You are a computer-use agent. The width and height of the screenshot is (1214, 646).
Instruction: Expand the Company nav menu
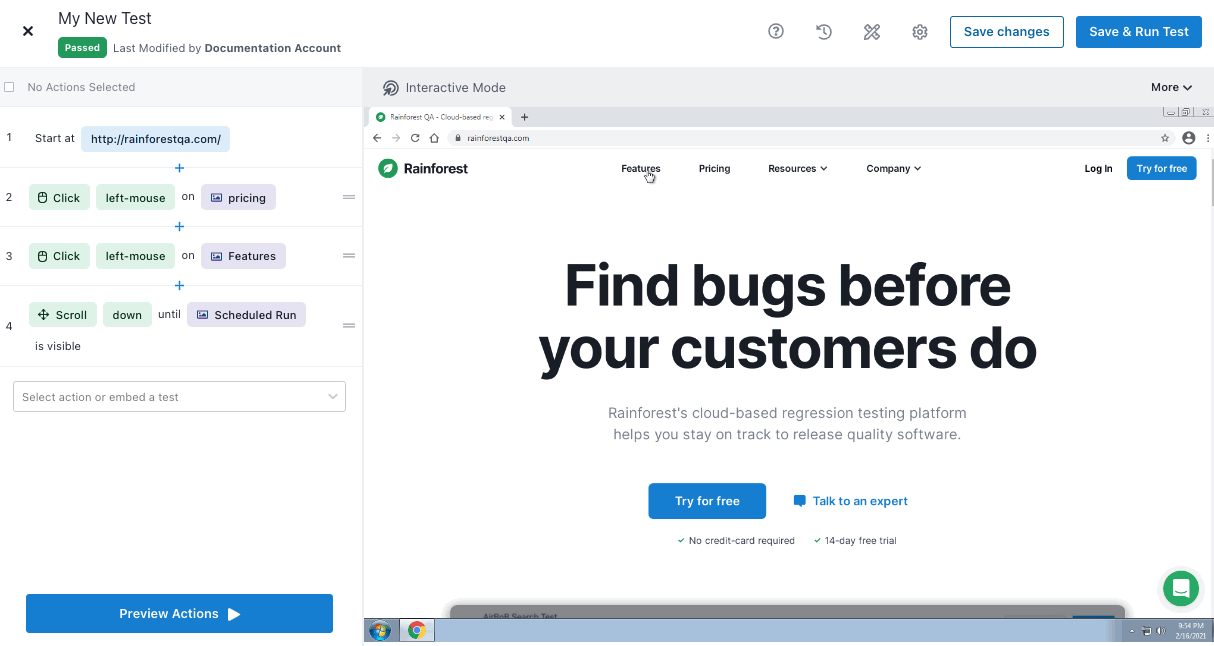pyautogui.click(x=894, y=169)
